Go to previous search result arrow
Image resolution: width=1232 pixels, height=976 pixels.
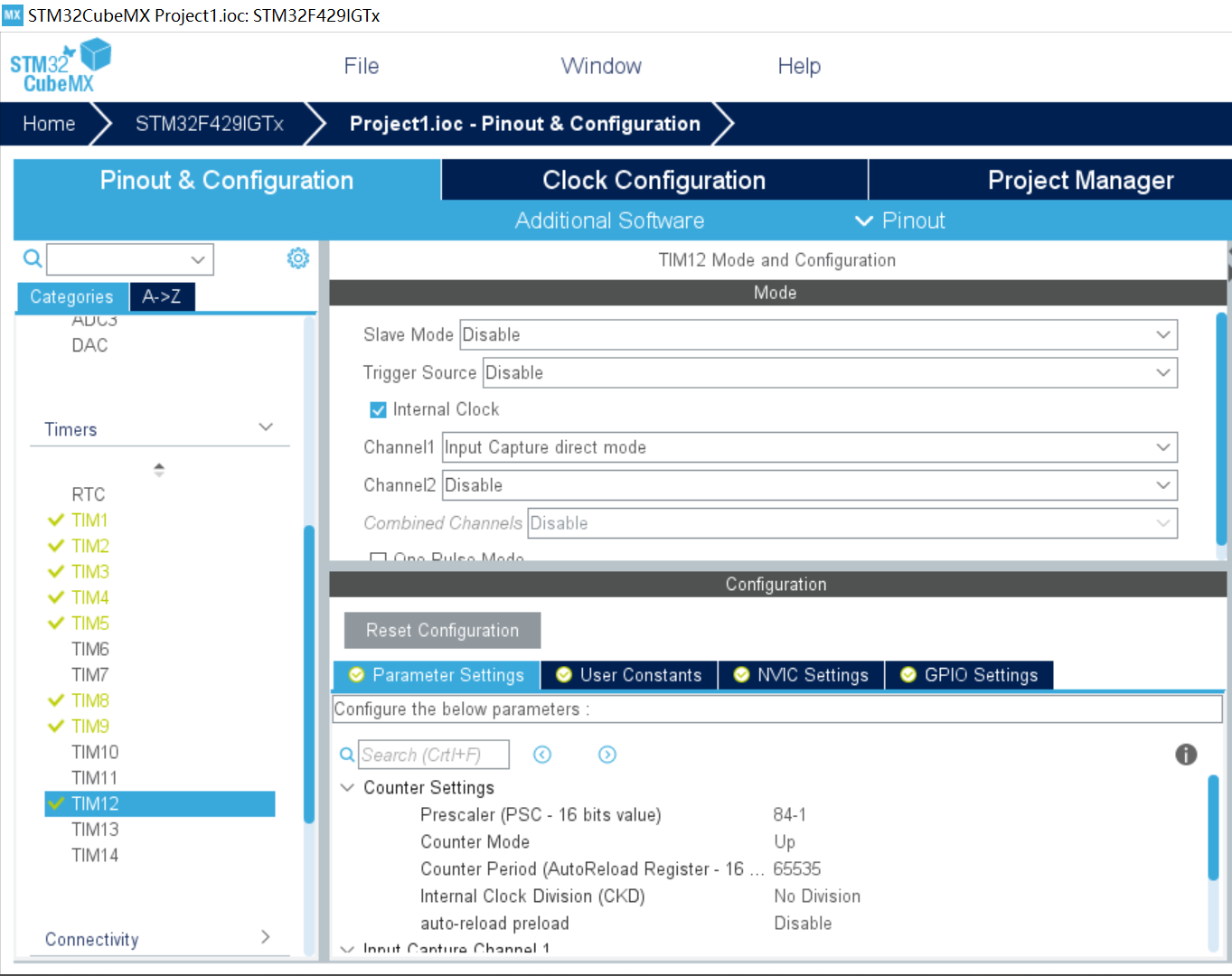tap(542, 755)
